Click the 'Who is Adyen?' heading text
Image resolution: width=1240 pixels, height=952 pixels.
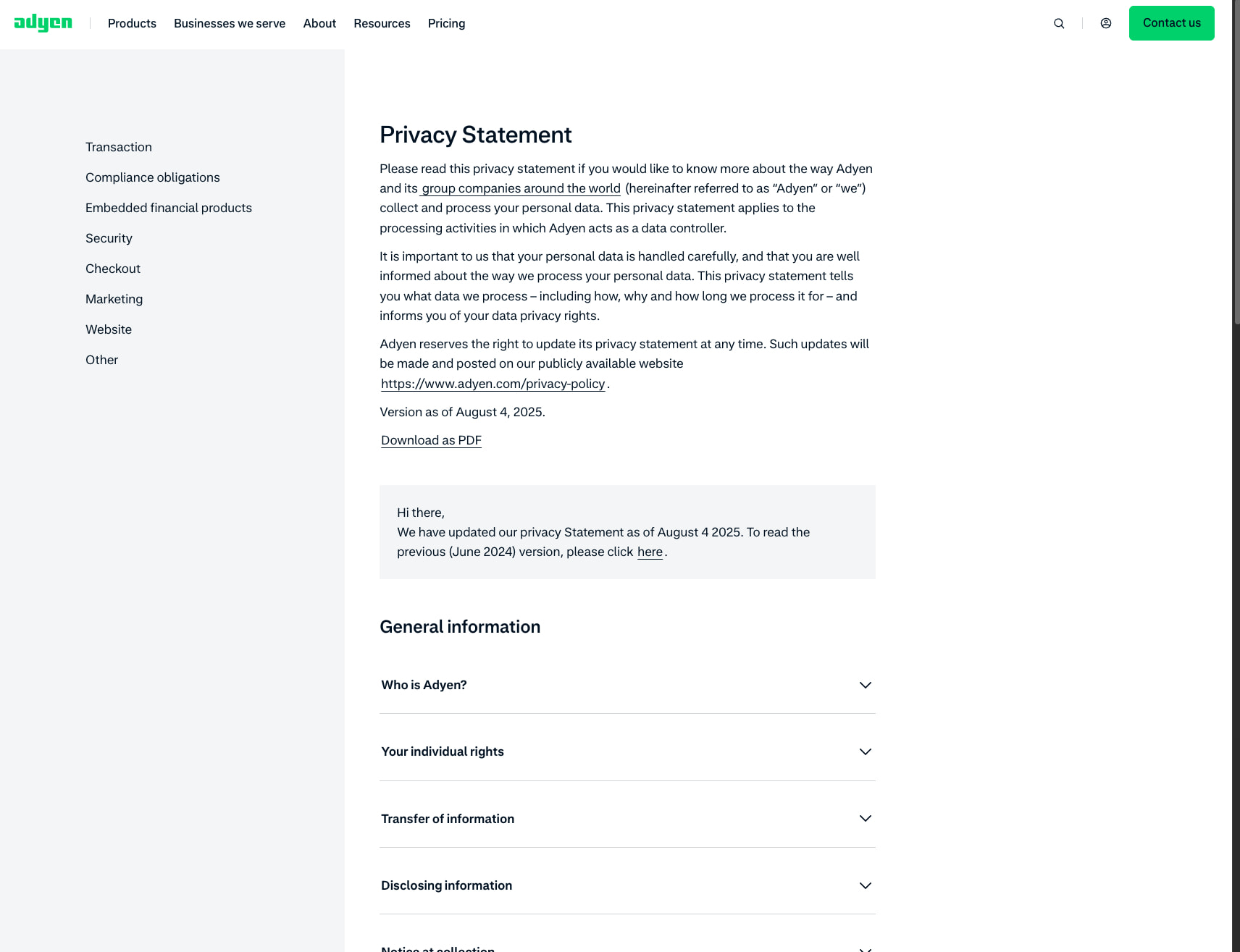click(424, 685)
